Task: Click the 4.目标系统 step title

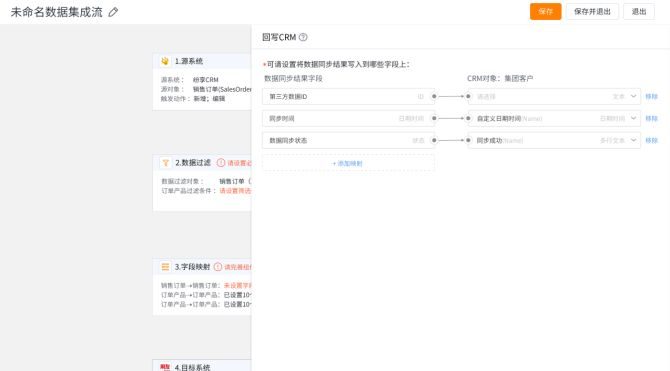Action: [x=192, y=367]
